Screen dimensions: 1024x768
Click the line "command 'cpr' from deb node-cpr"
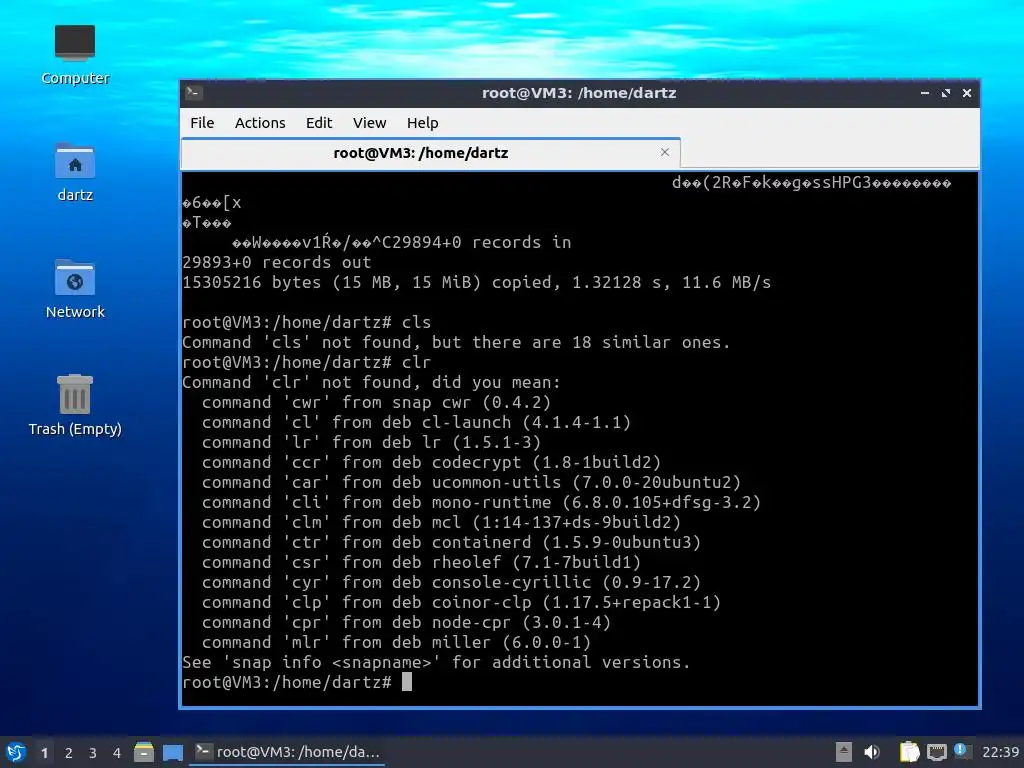pyautogui.click(x=406, y=622)
